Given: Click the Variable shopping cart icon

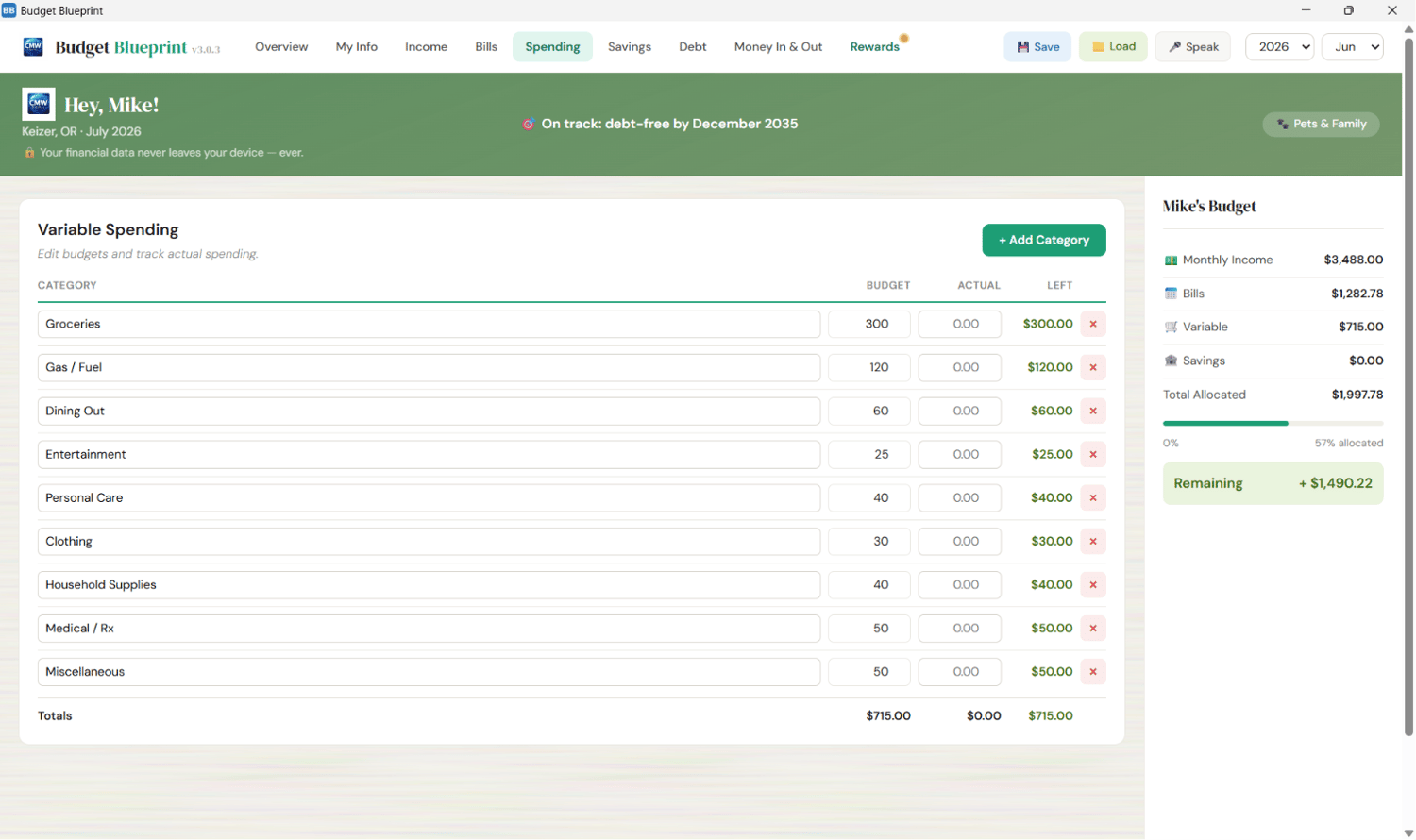Looking at the screenshot, I should pos(1171,327).
